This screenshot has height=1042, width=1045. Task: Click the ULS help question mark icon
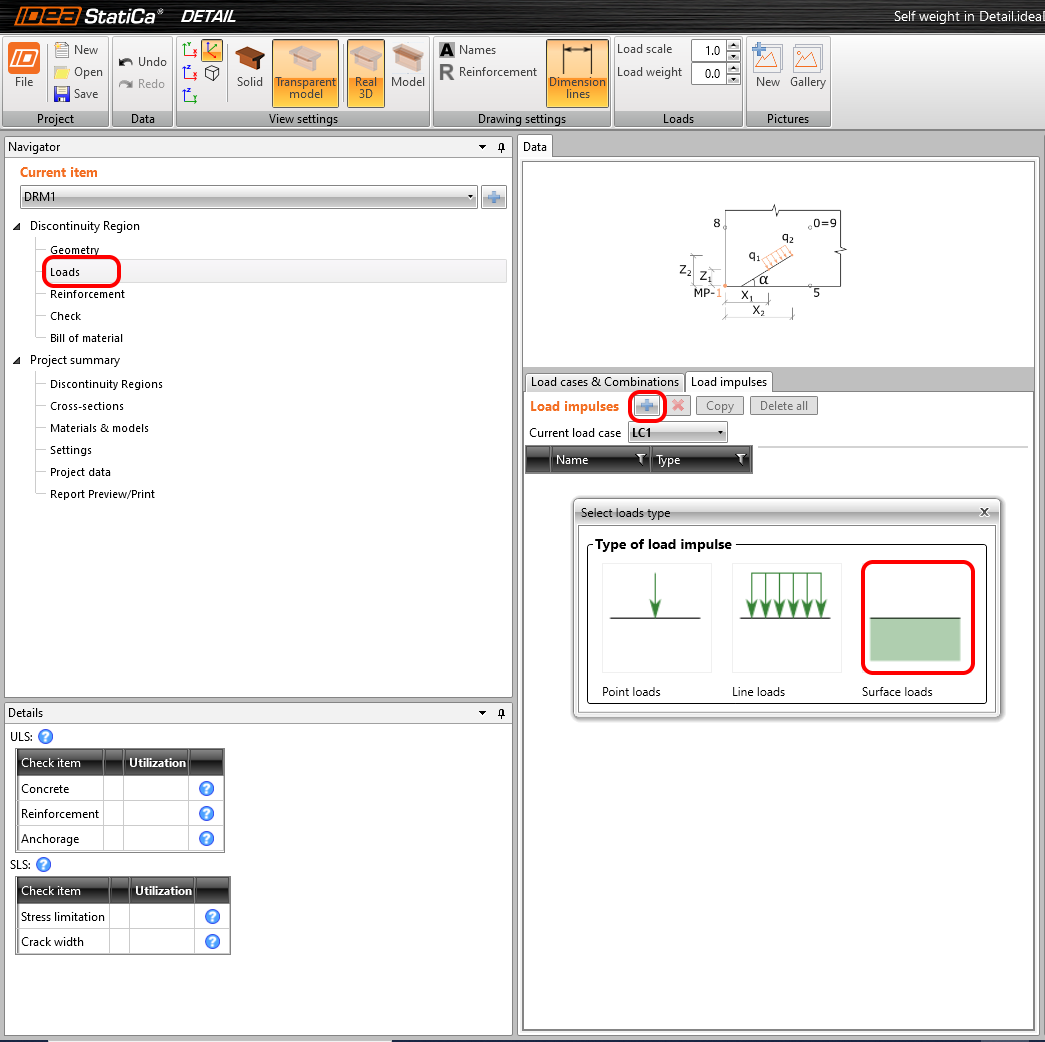click(x=45, y=737)
